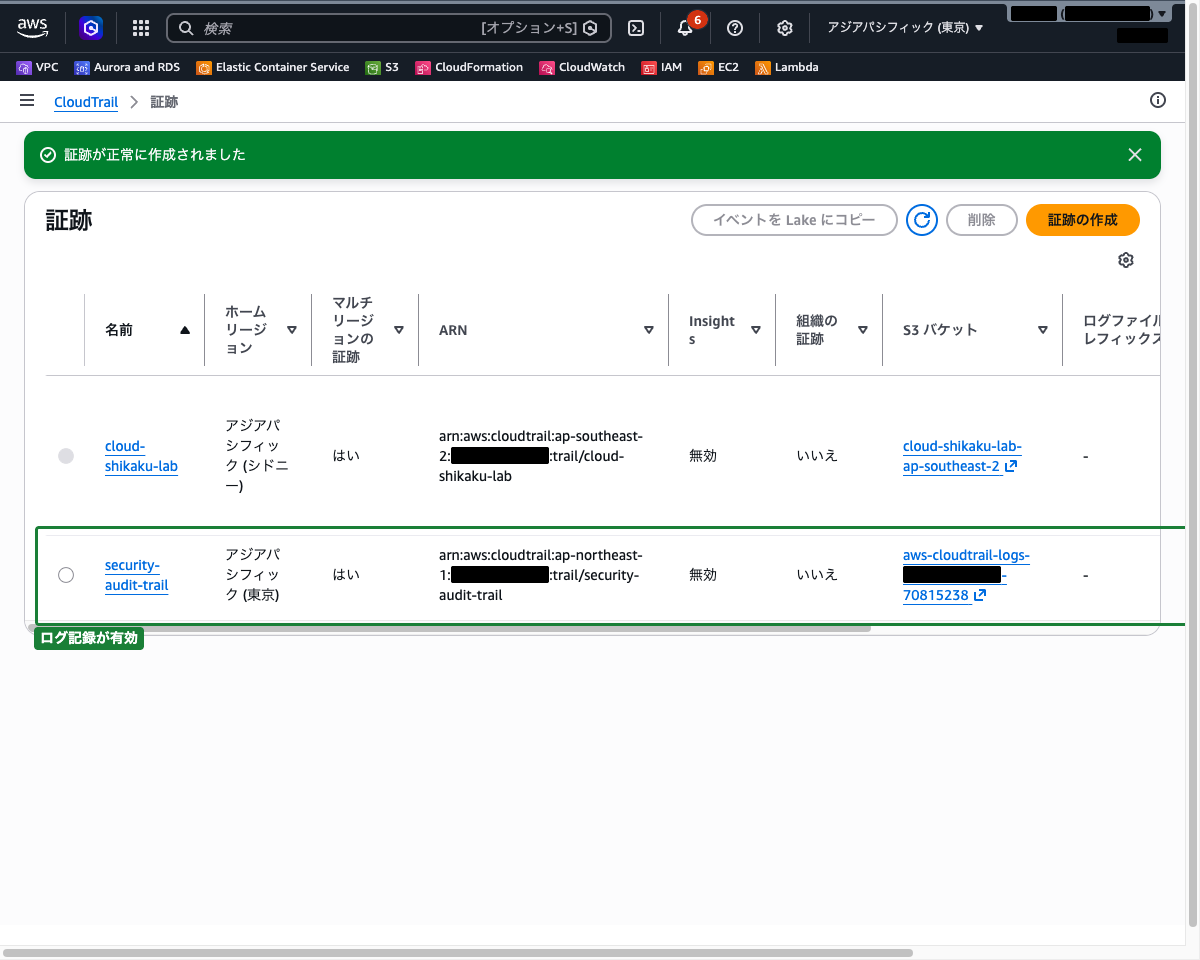Sort by 名前 column arrow
The width and height of the screenshot is (1200, 960).
coord(185,330)
